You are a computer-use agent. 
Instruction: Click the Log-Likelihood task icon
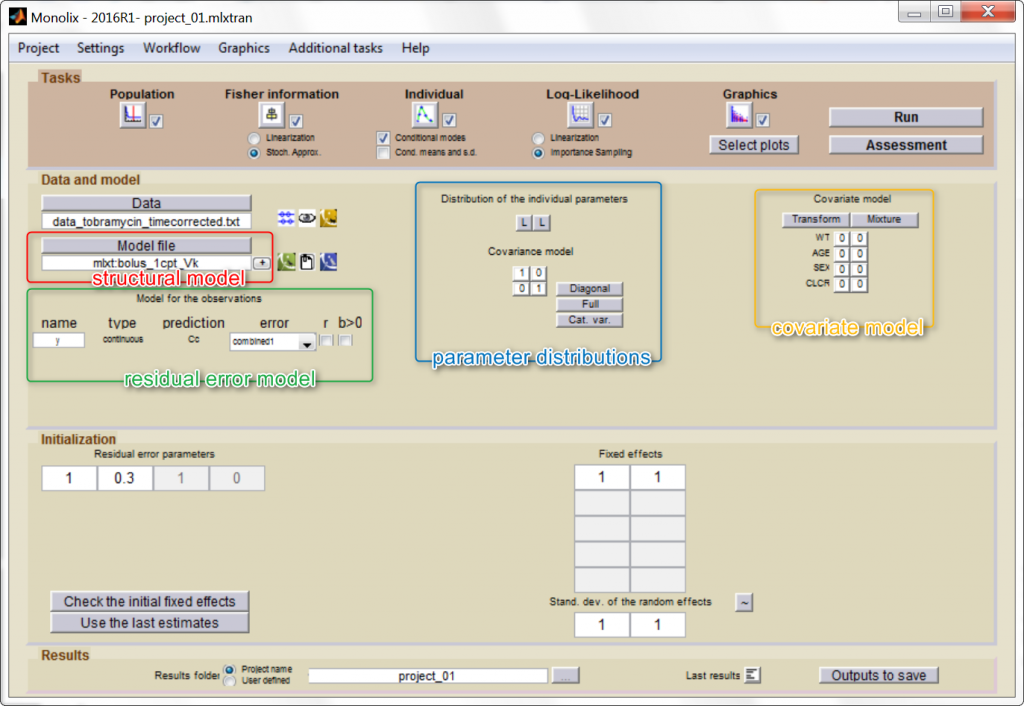[581, 115]
